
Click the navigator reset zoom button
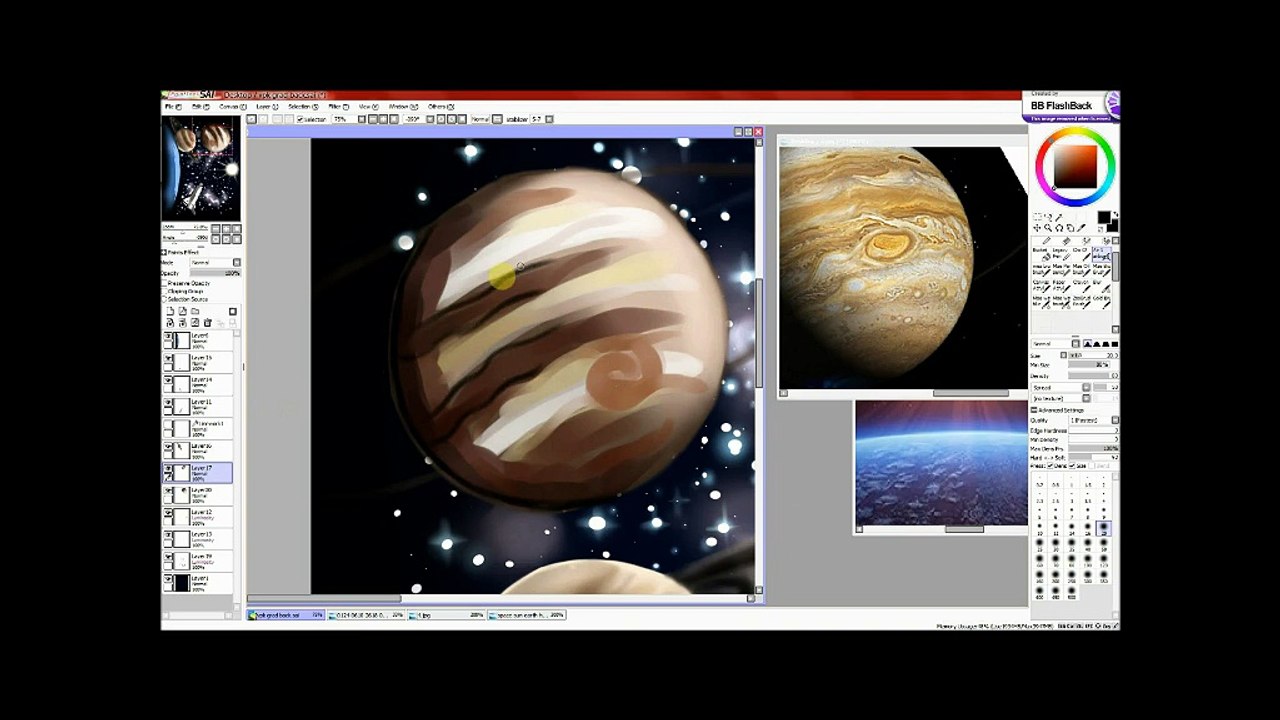[x=237, y=228]
